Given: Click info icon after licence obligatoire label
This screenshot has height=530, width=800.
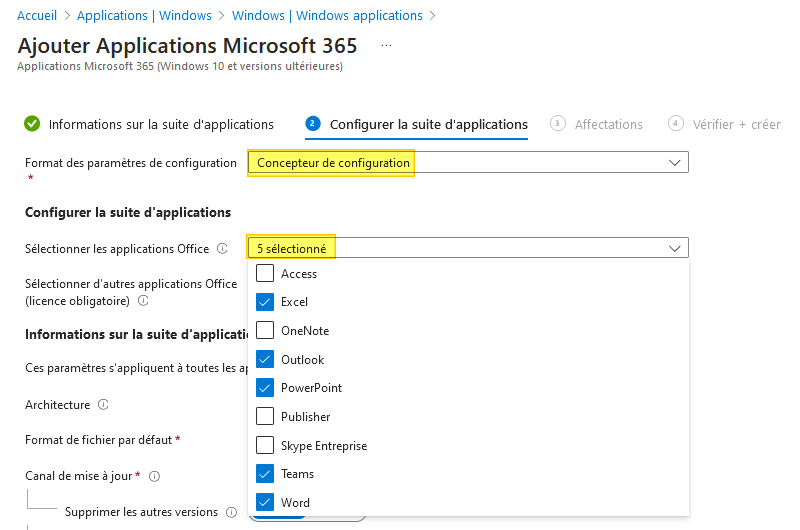Looking at the screenshot, I should 143,300.
